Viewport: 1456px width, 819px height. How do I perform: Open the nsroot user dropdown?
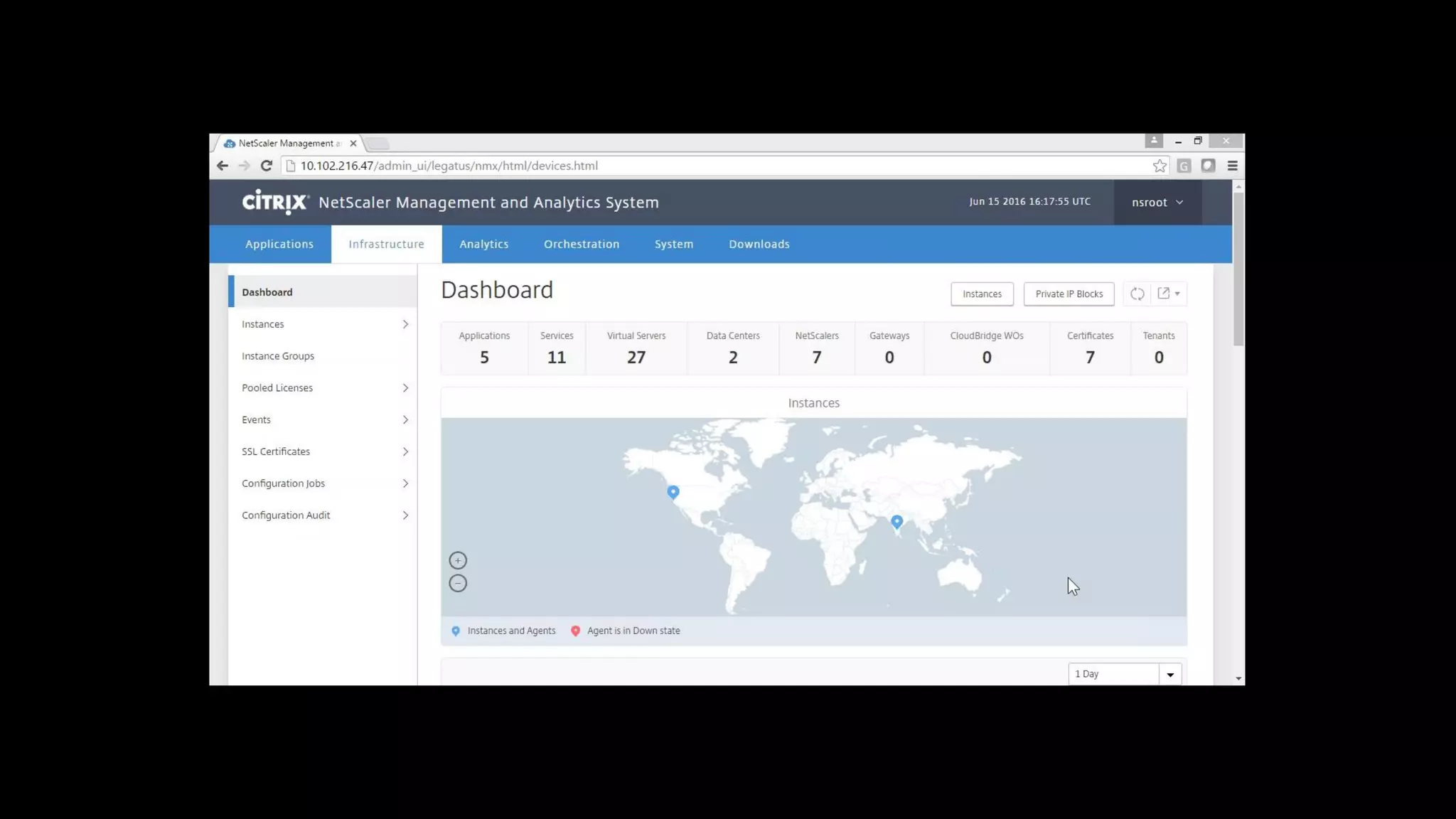click(x=1157, y=203)
